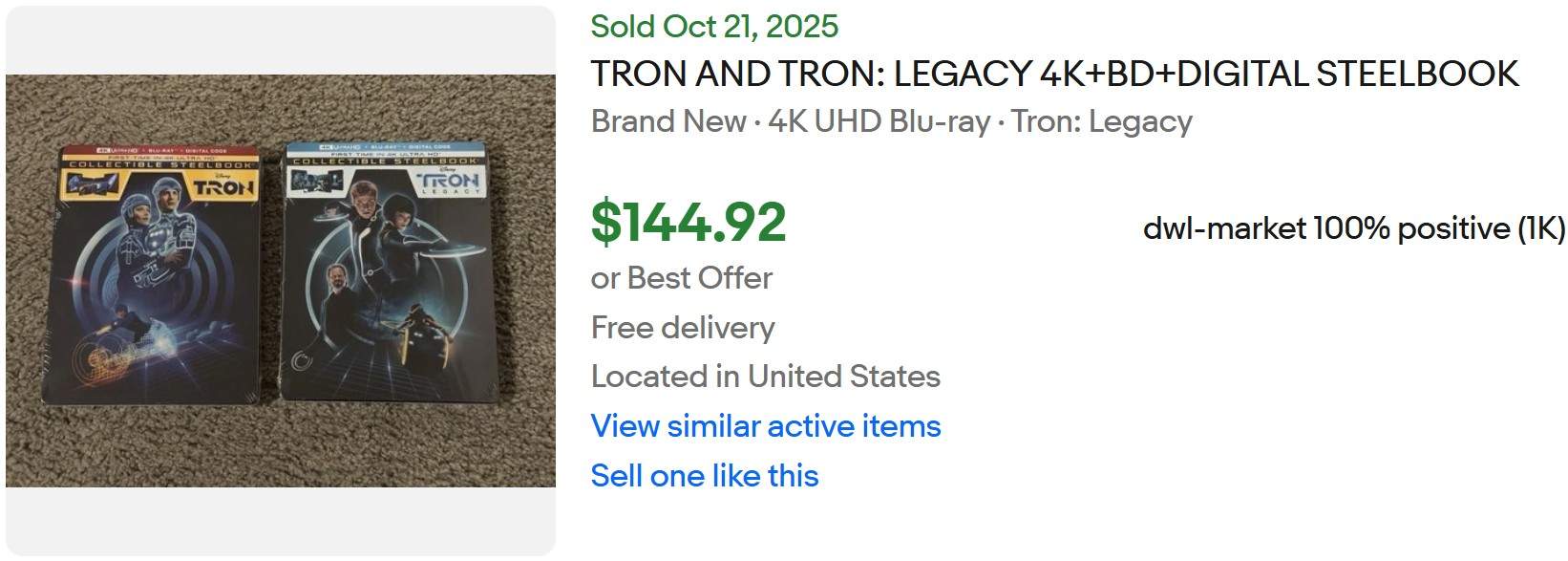The image size is (1568, 561).
Task: Click the "Brand New" condition text
Action: pyautogui.click(x=667, y=121)
